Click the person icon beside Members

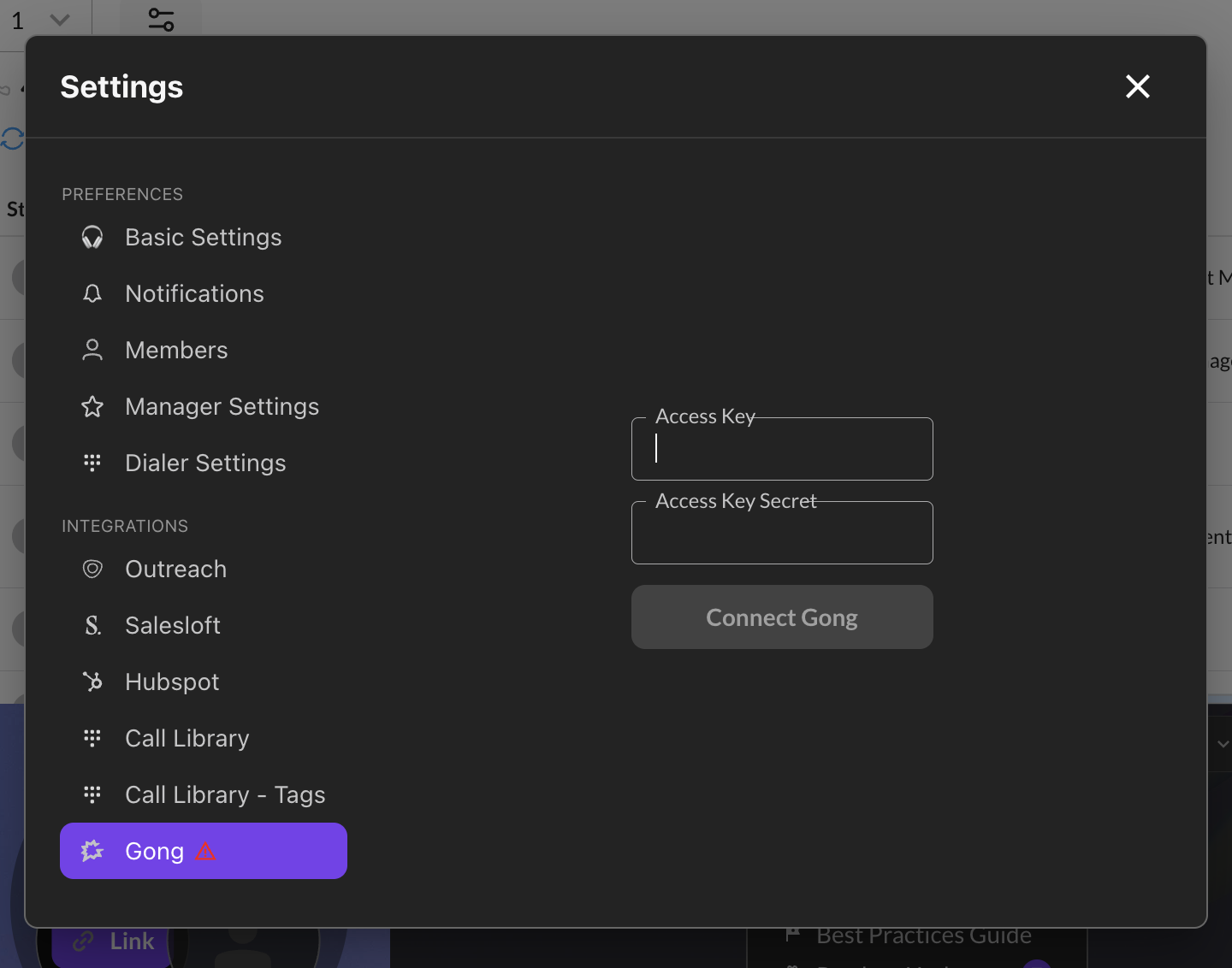(92, 350)
